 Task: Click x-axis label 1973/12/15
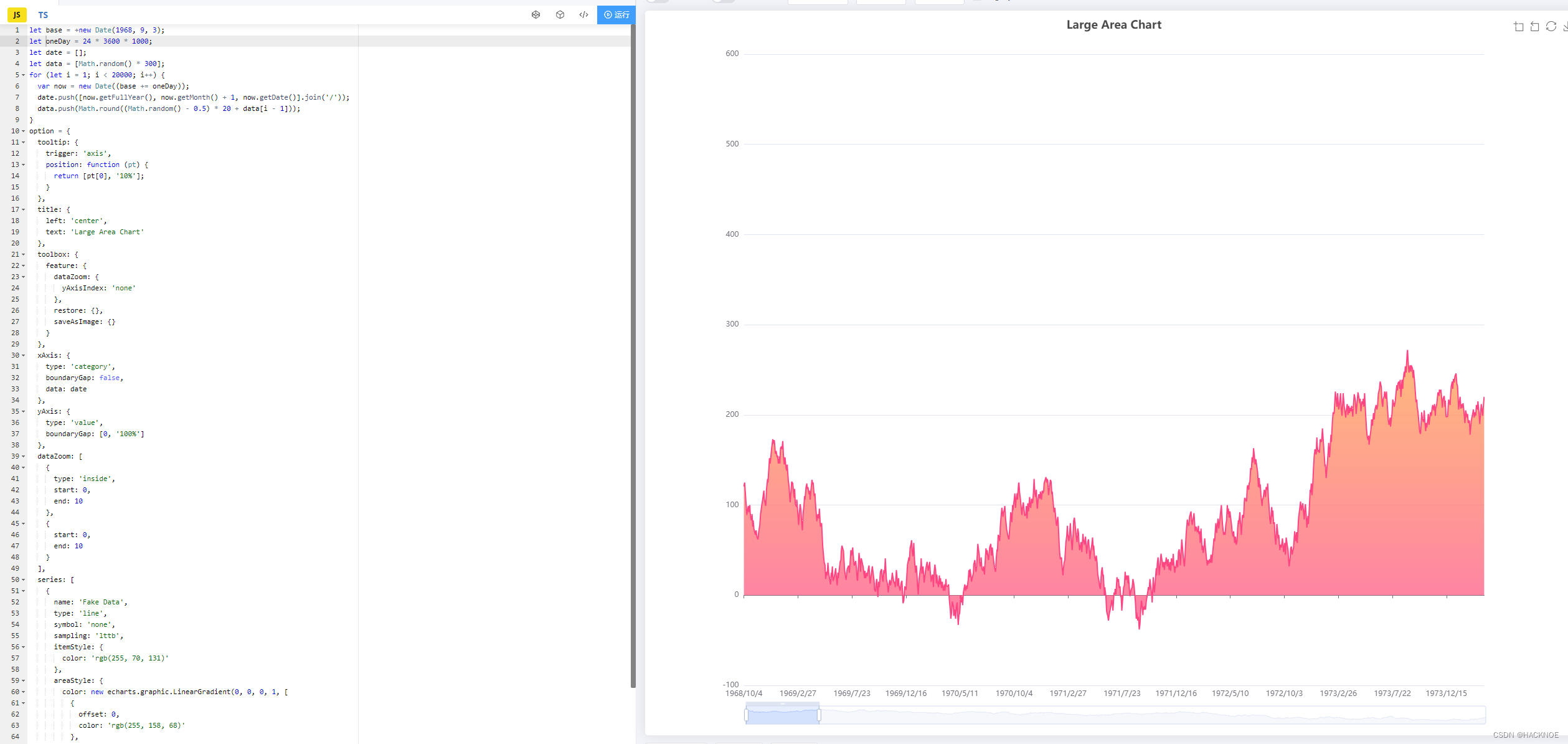coord(1446,693)
